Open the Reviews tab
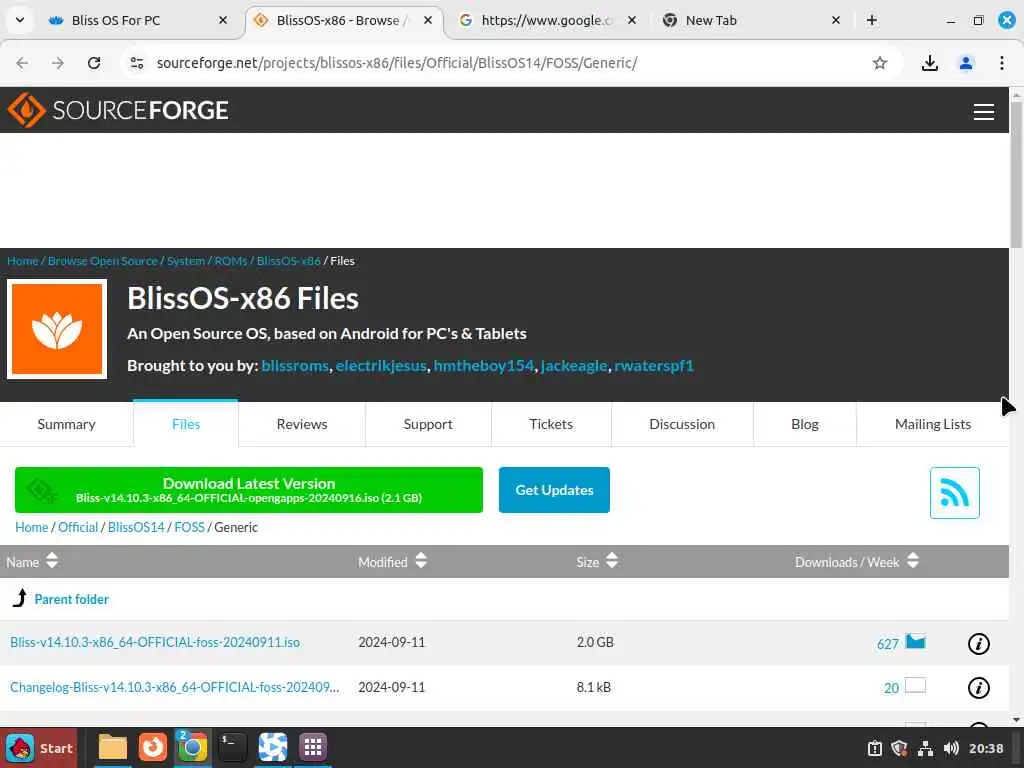This screenshot has width=1024, height=768. (x=302, y=424)
